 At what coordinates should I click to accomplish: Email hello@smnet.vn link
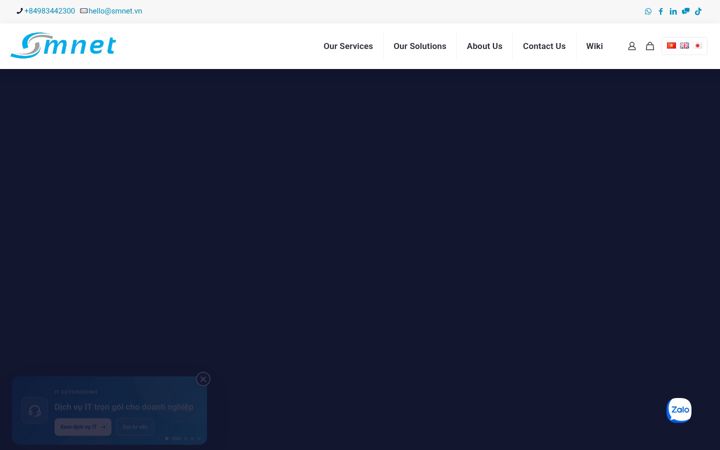point(115,11)
